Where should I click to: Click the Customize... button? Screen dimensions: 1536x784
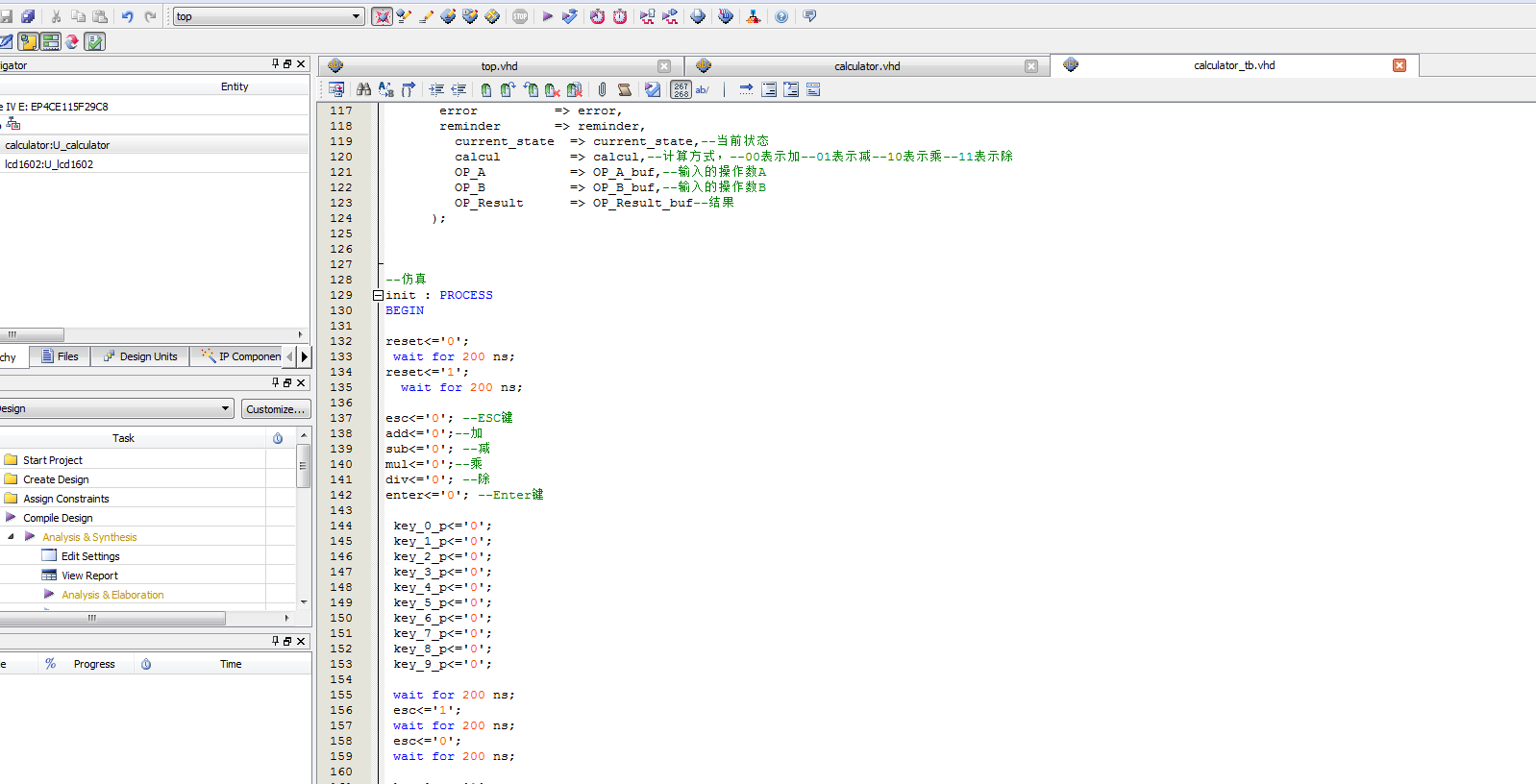[276, 409]
